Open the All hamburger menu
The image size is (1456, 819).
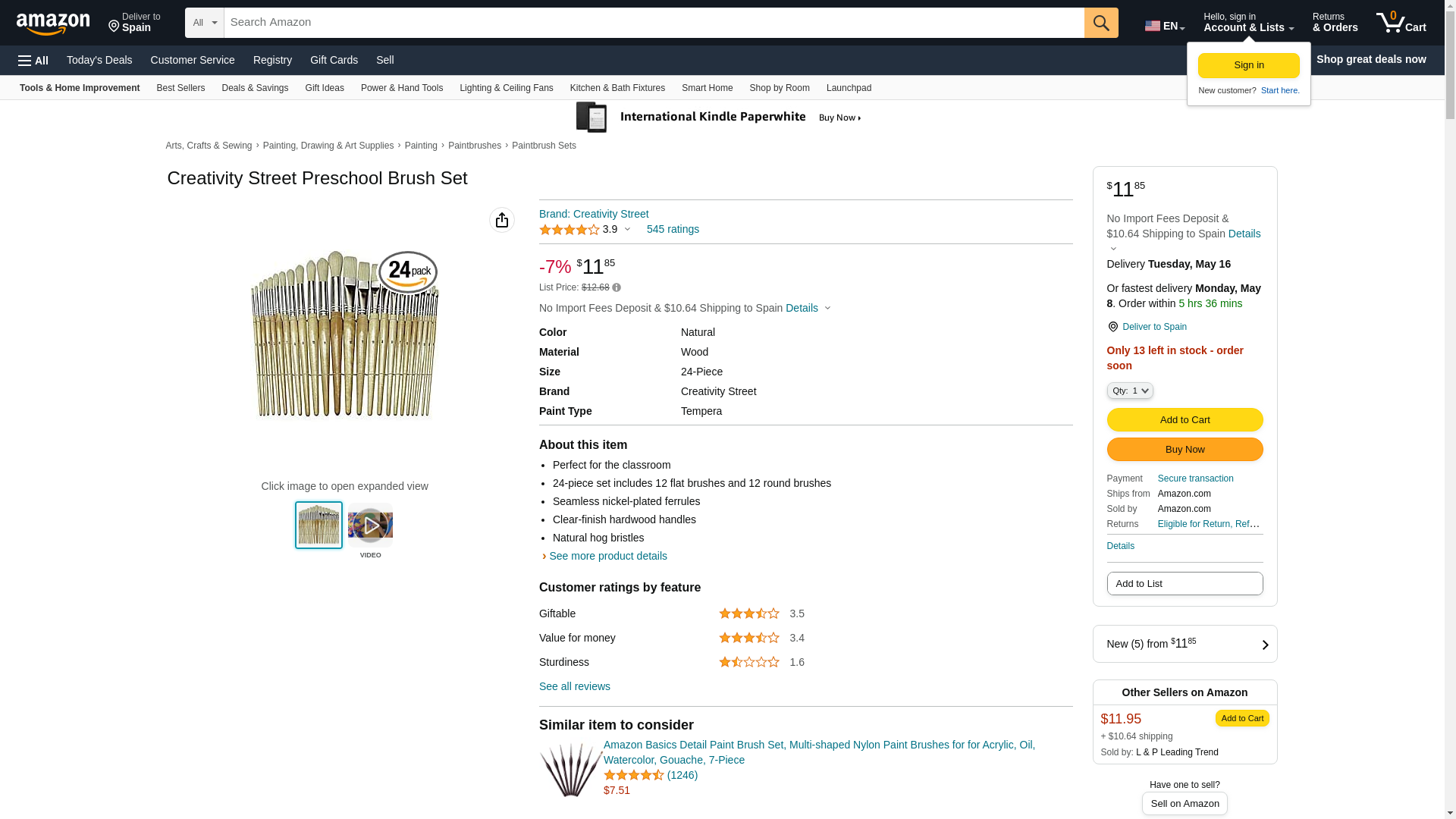33,61
